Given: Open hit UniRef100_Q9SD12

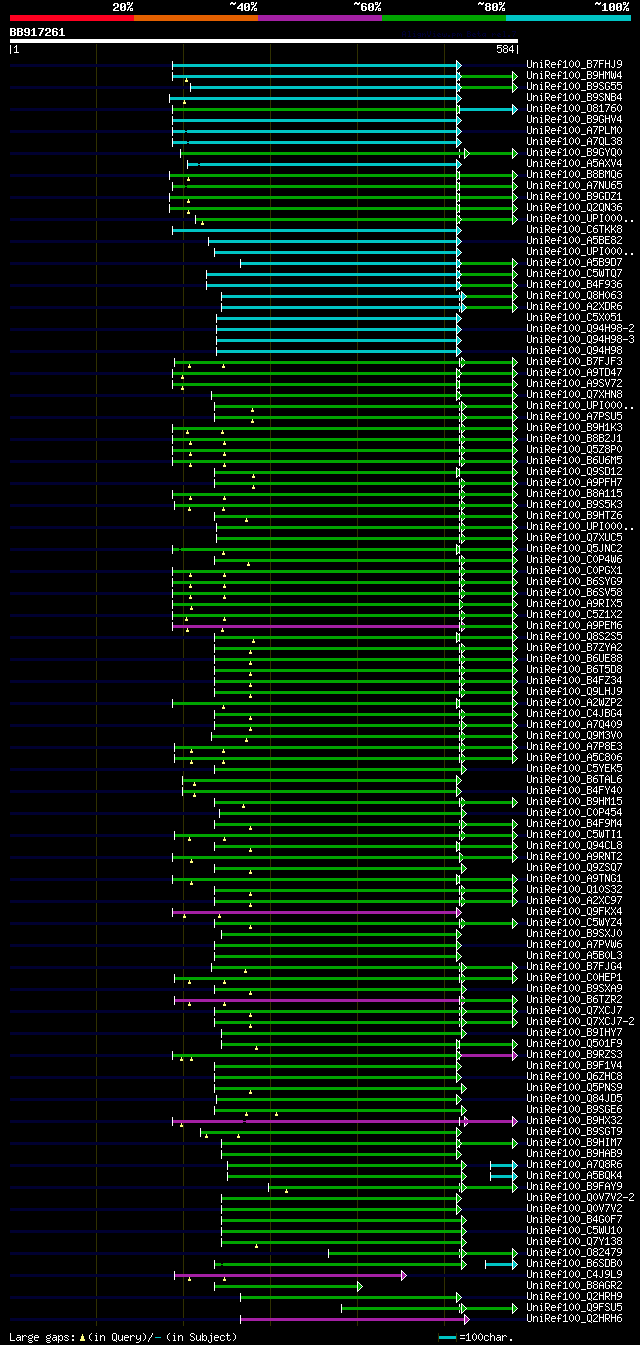Looking at the screenshot, I should (574, 471).
